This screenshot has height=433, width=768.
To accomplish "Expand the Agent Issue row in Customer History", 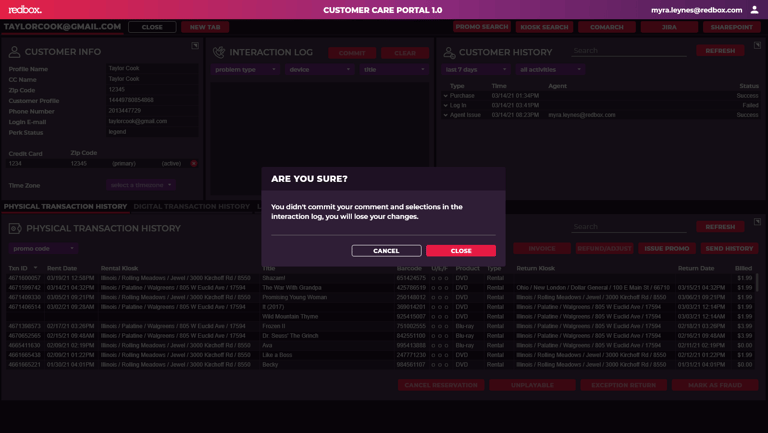I will (445, 115).
